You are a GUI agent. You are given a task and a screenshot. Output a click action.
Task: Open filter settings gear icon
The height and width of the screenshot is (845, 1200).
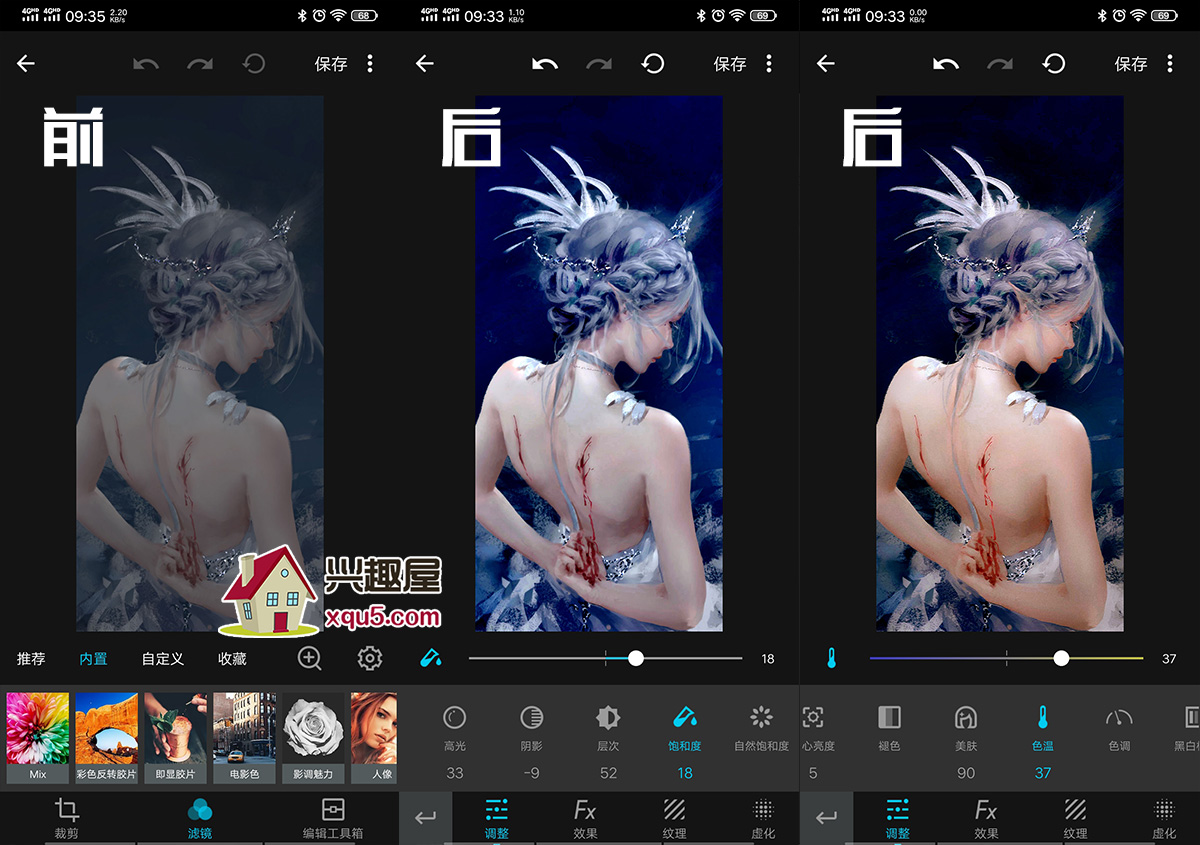click(370, 659)
